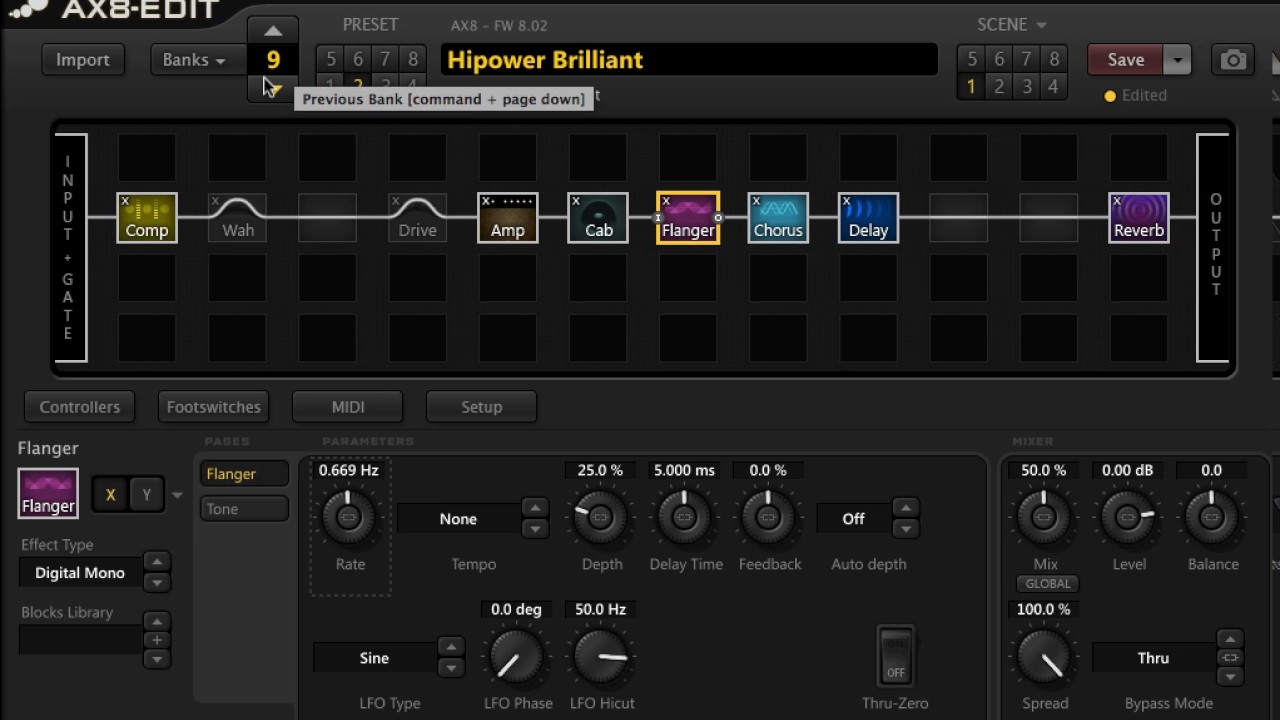Open the LFO Type Sine selector
The width and height of the screenshot is (1280, 720).
374,658
